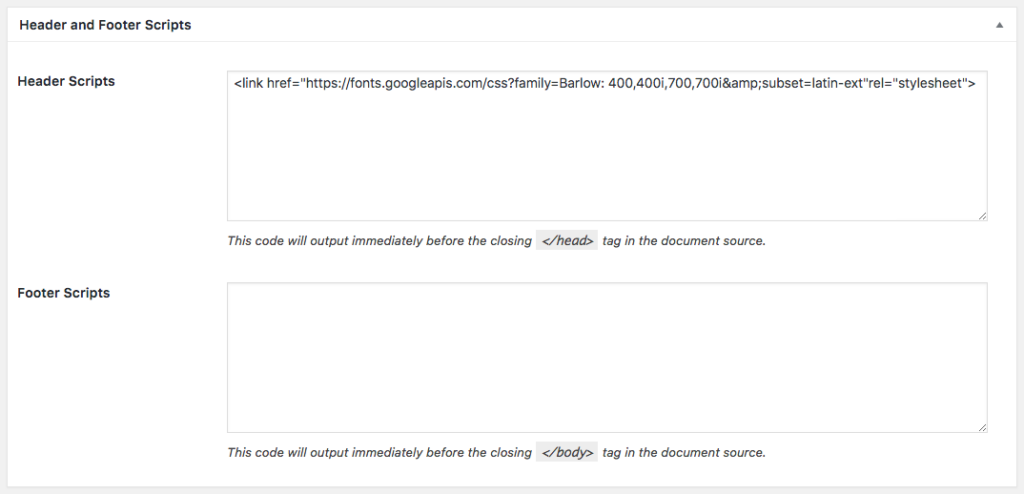The height and width of the screenshot is (494, 1024).
Task: Click the description text below Footer Scripts
Action: click(x=496, y=452)
